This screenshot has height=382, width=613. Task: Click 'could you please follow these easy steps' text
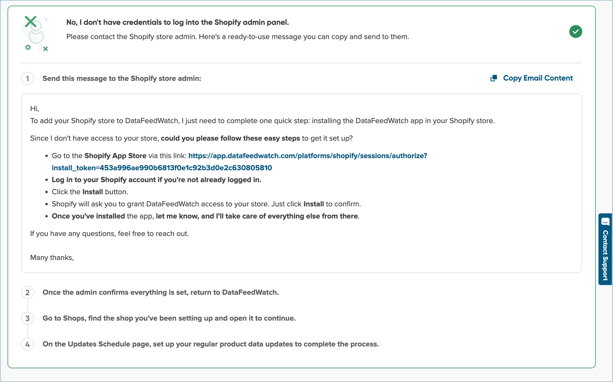tap(230, 138)
